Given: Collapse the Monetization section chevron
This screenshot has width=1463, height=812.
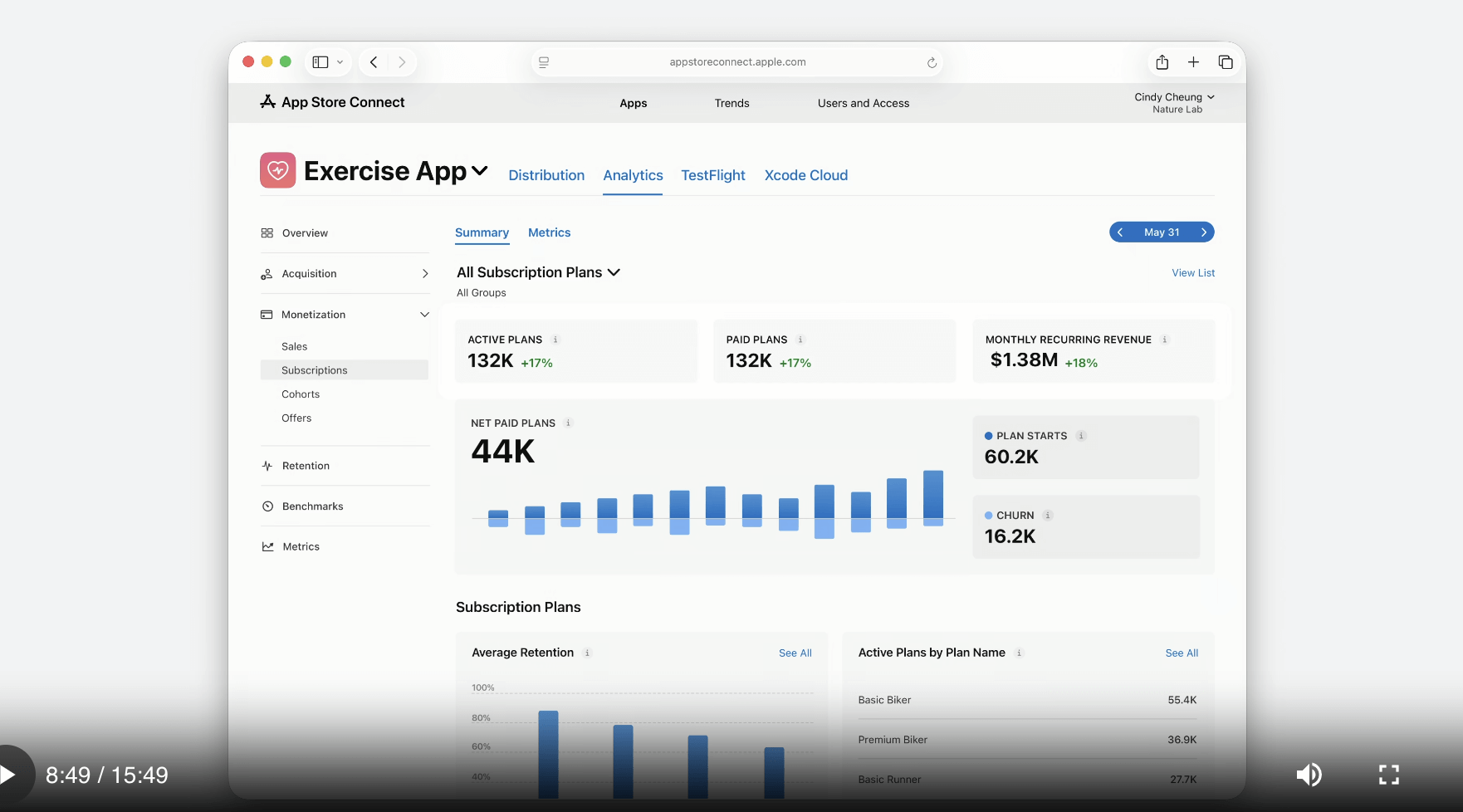Looking at the screenshot, I should 424,315.
